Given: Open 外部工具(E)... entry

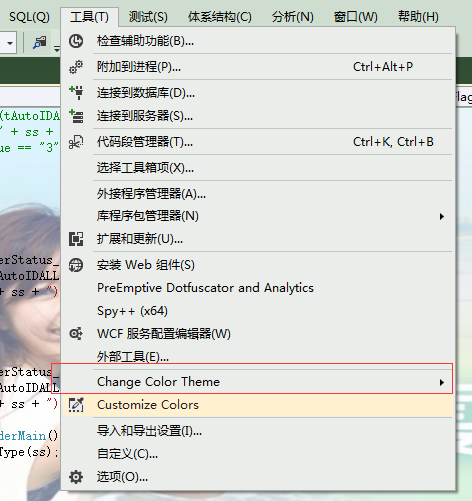Looking at the screenshot, I should [x=257, y=357].
